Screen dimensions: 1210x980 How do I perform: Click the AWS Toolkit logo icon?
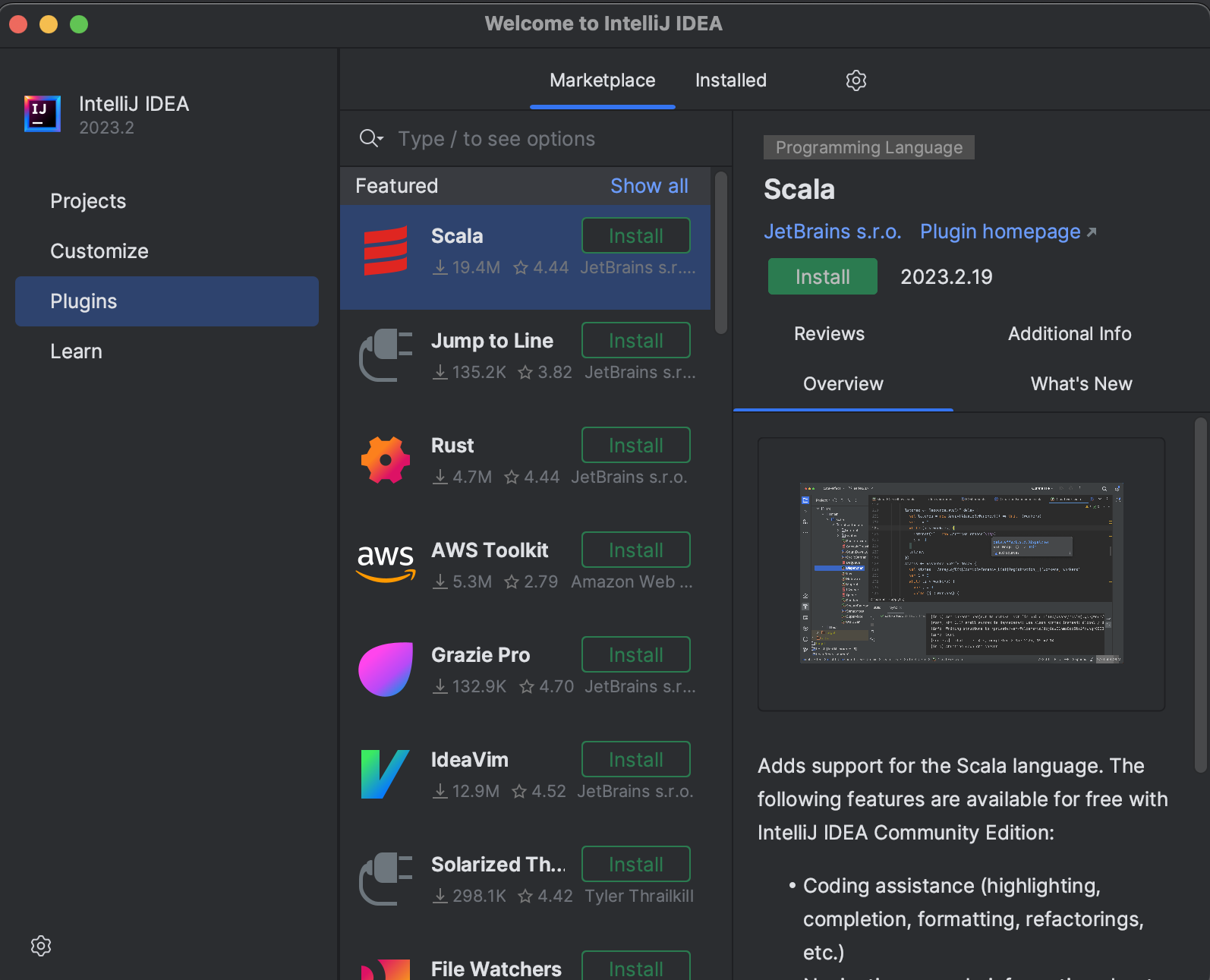pyautogui.click(x=386, y=563)
